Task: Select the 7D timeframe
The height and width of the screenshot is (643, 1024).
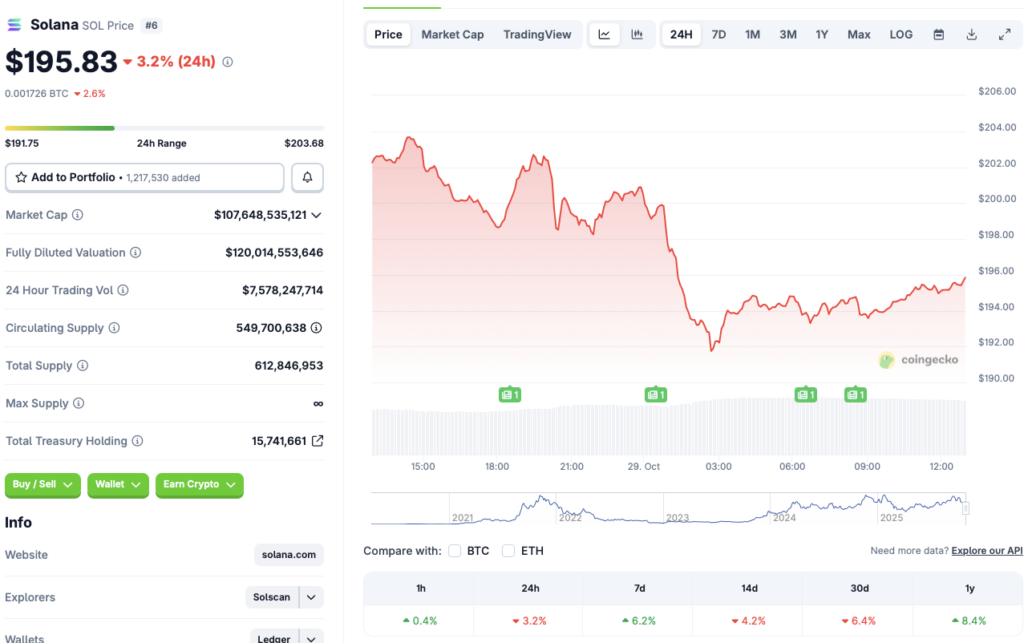Action: (x=718, y=33)
